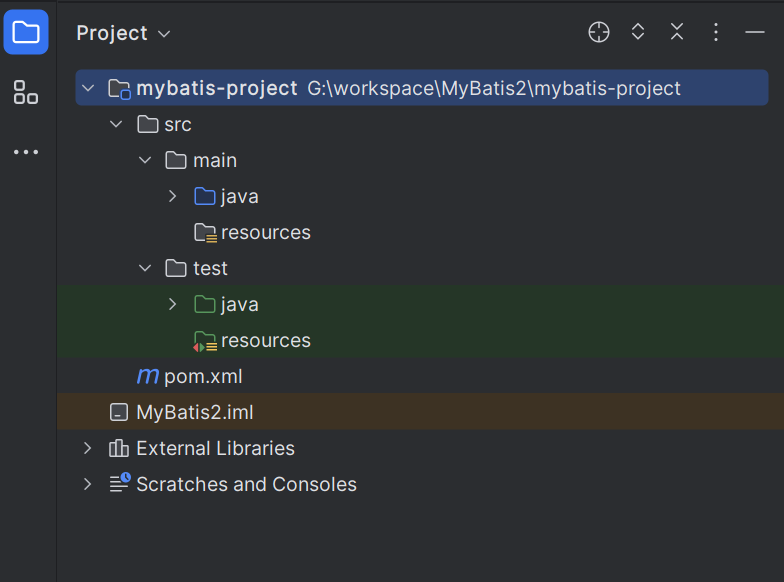Open More tool windows ellipsis
Screen dimensions: 784x582
tap(26, 152)
